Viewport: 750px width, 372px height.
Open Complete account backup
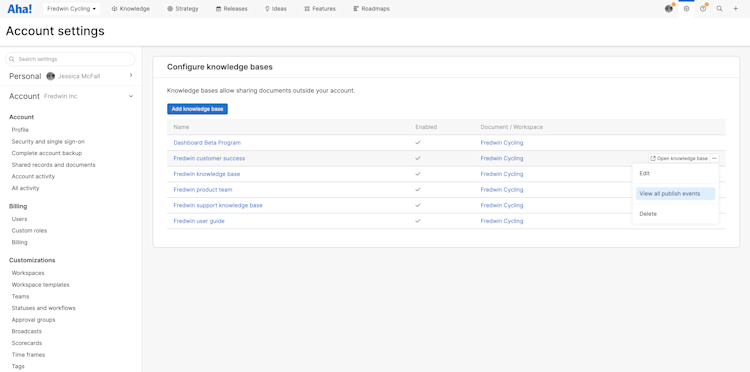pyautogui.click(x=47, y=153)
